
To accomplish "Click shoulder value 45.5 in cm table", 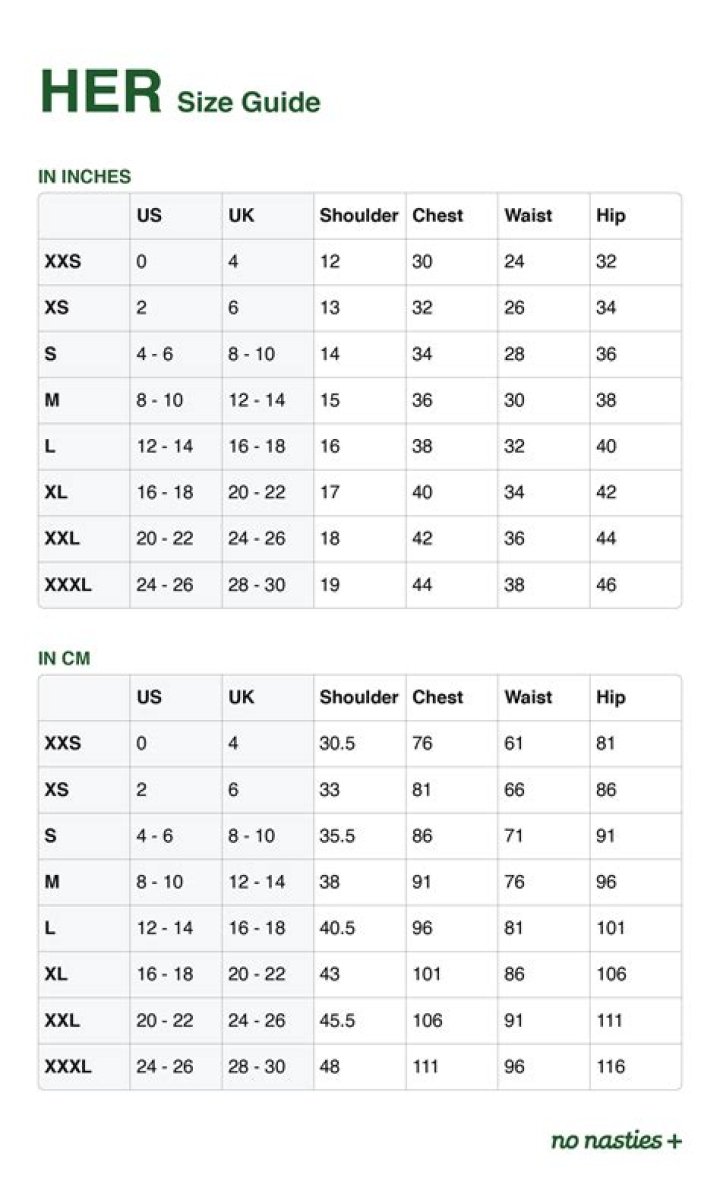I will (x=337, y=1020).
